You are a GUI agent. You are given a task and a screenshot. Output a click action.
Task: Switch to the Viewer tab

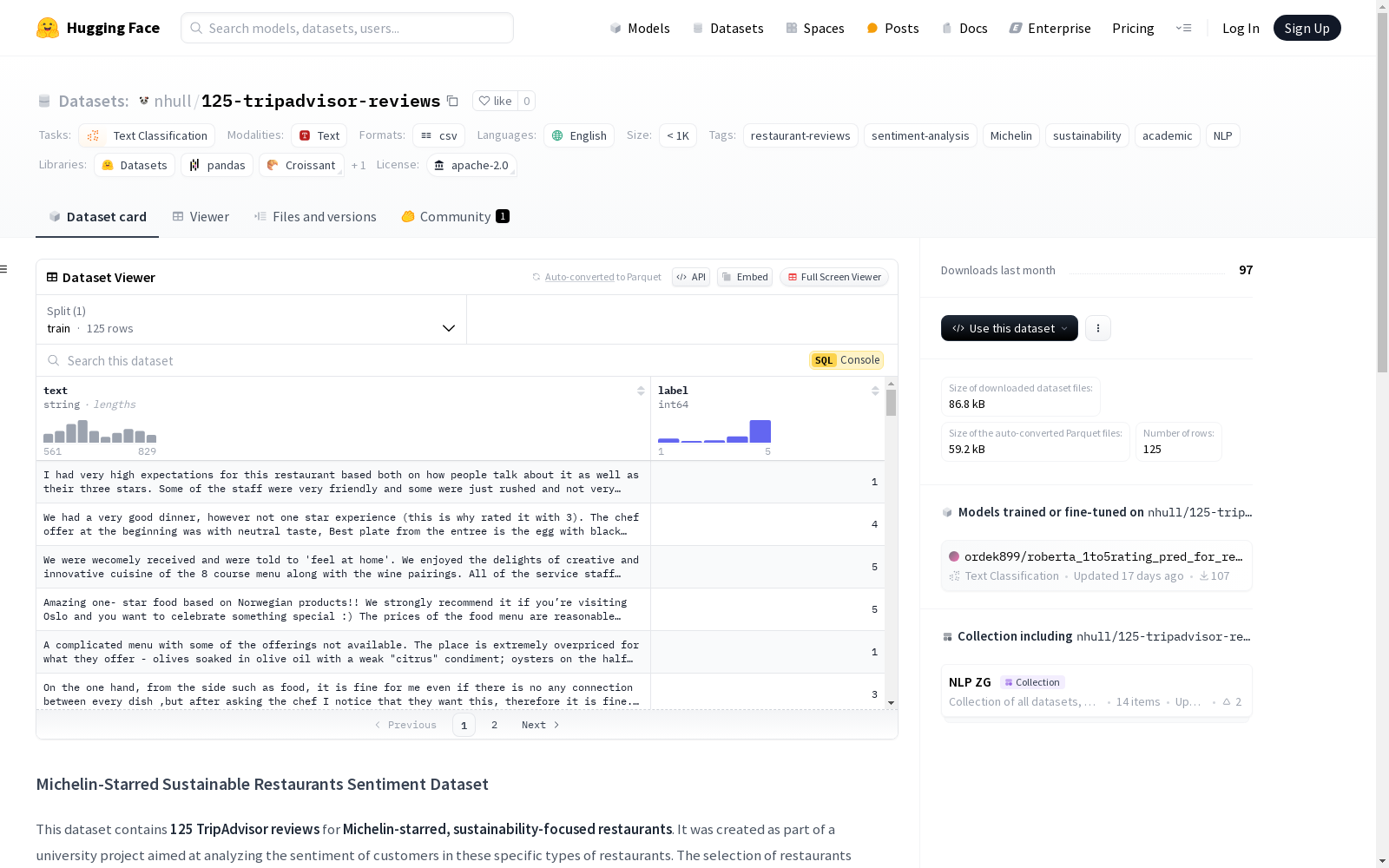tap(201, 217)
